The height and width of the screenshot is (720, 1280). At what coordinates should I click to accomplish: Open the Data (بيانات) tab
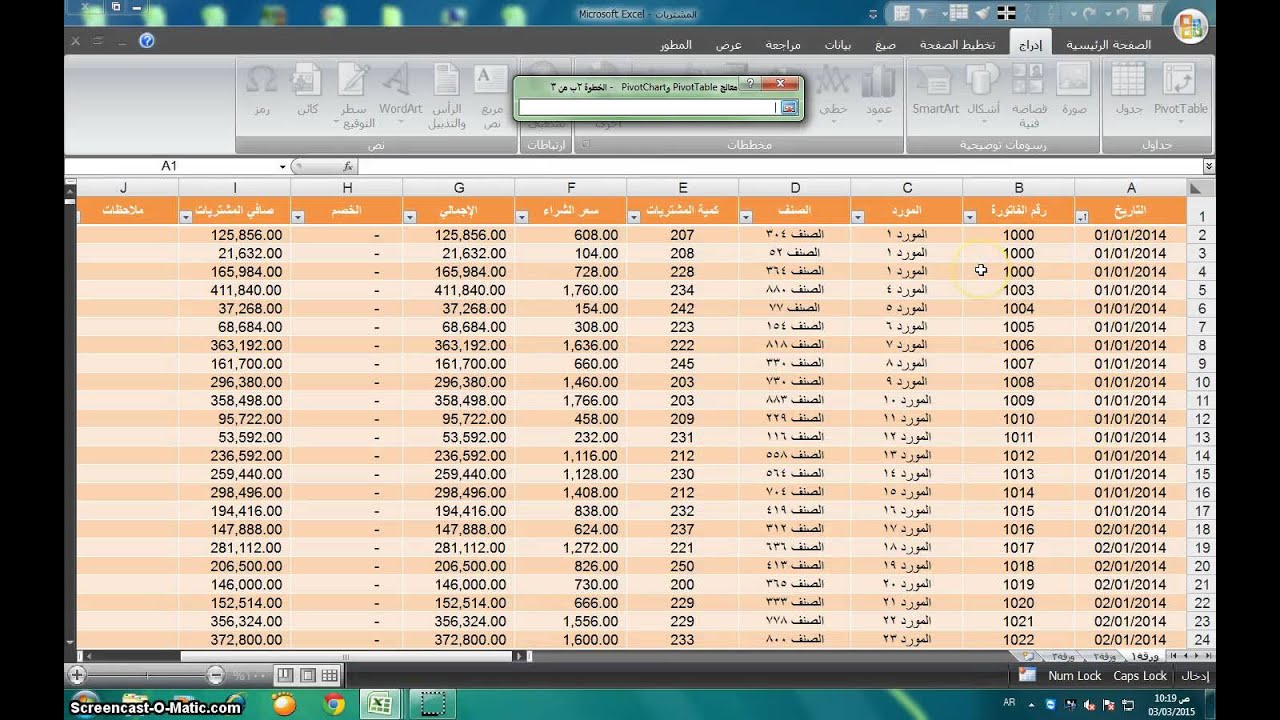[x=838, y=45]
